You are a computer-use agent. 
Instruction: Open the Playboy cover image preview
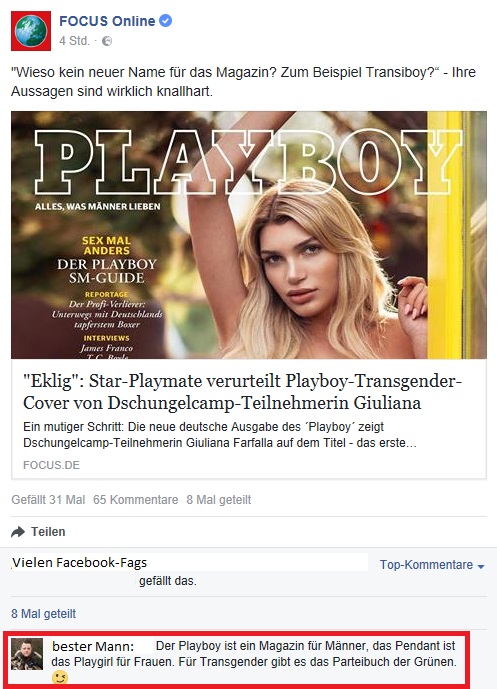[x=249, y=235]
